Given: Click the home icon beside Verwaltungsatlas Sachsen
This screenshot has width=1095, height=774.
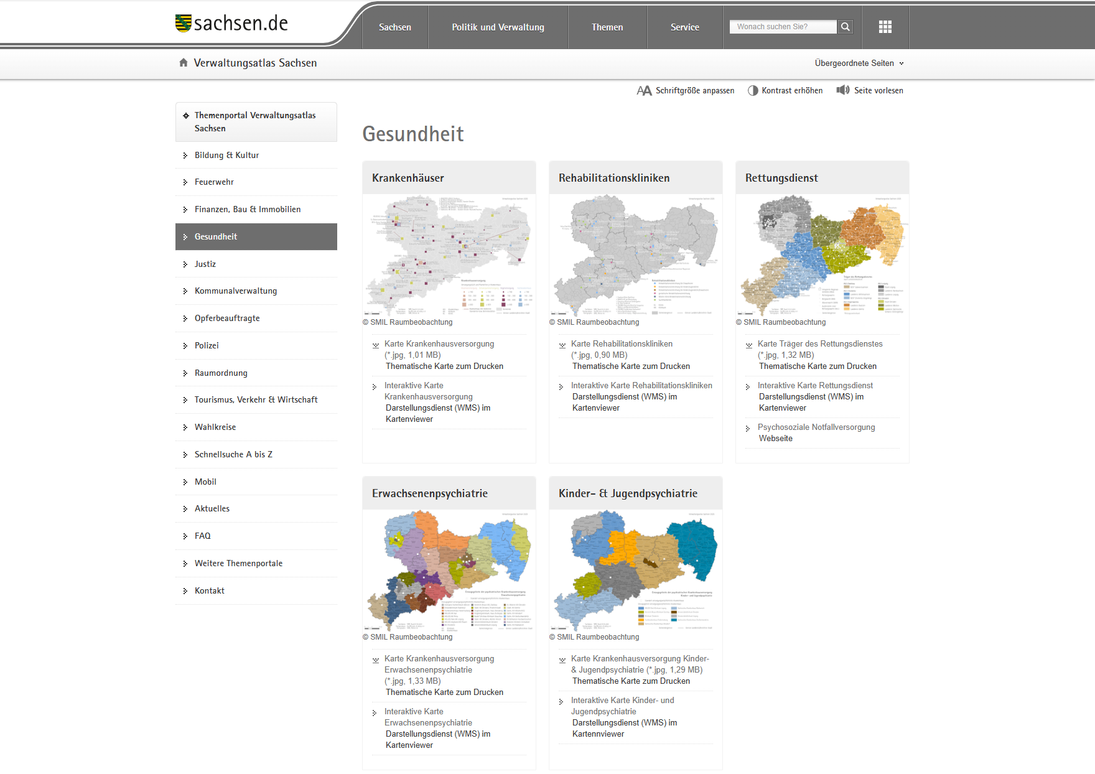Looking at the screenshot, I should (184, 62).
